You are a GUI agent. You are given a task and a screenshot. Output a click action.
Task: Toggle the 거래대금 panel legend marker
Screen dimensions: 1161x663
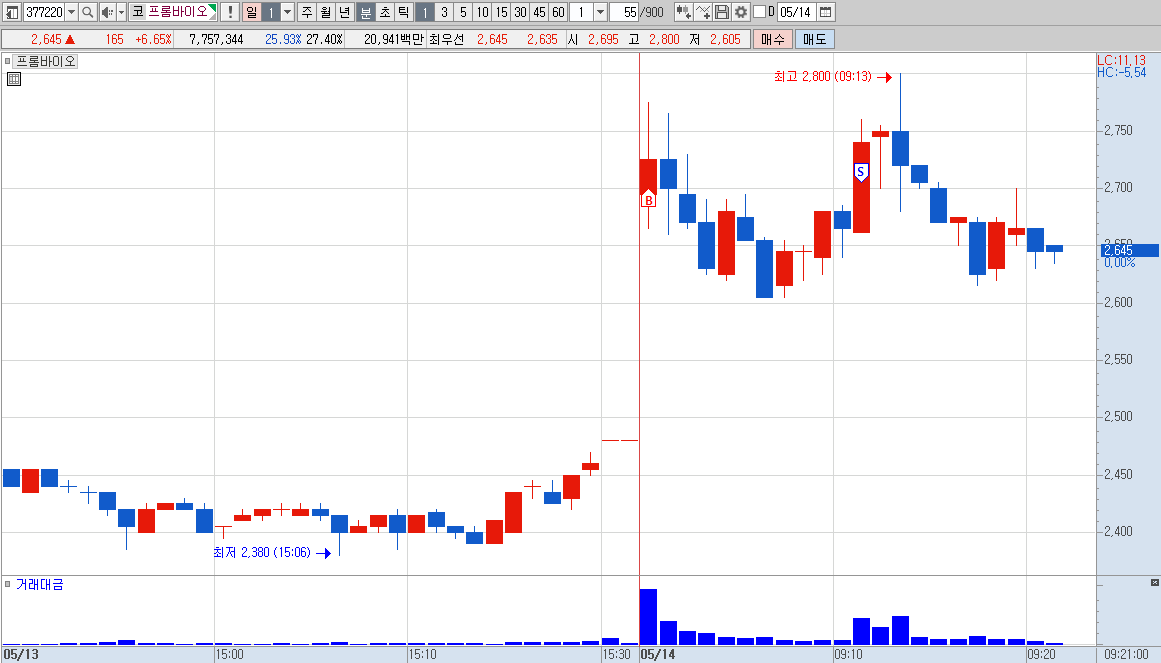(x=7, y=584)
